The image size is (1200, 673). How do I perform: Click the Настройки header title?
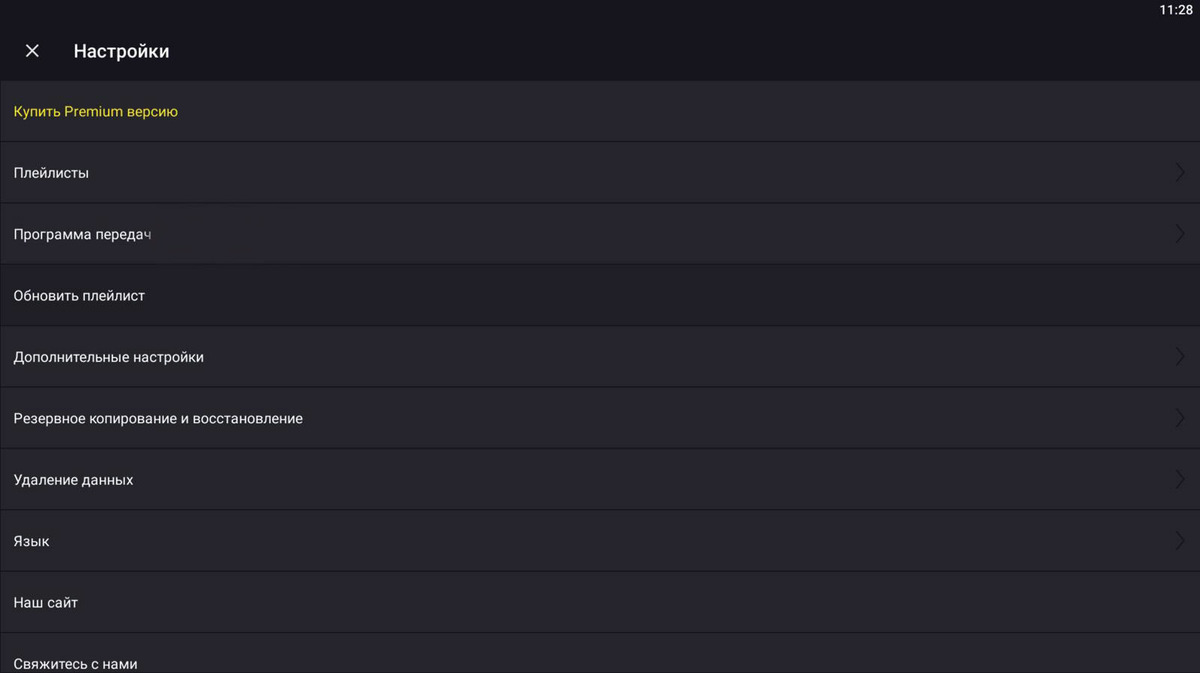pos(121,51)
